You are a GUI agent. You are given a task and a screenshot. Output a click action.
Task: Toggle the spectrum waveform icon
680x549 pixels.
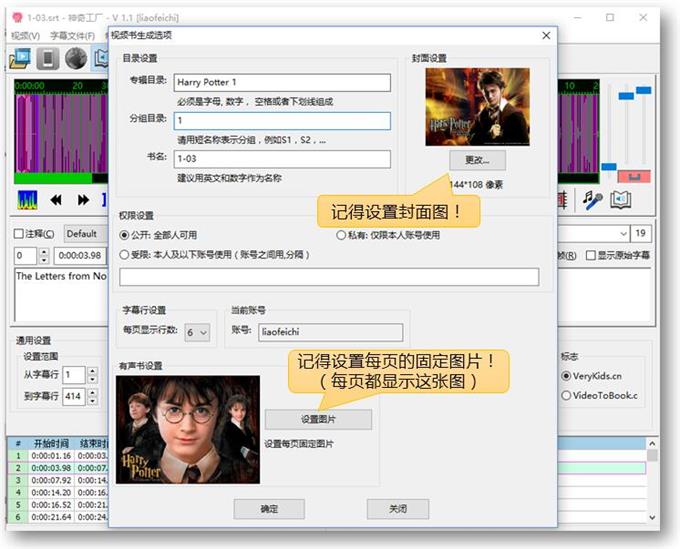(x=27, y=200)
